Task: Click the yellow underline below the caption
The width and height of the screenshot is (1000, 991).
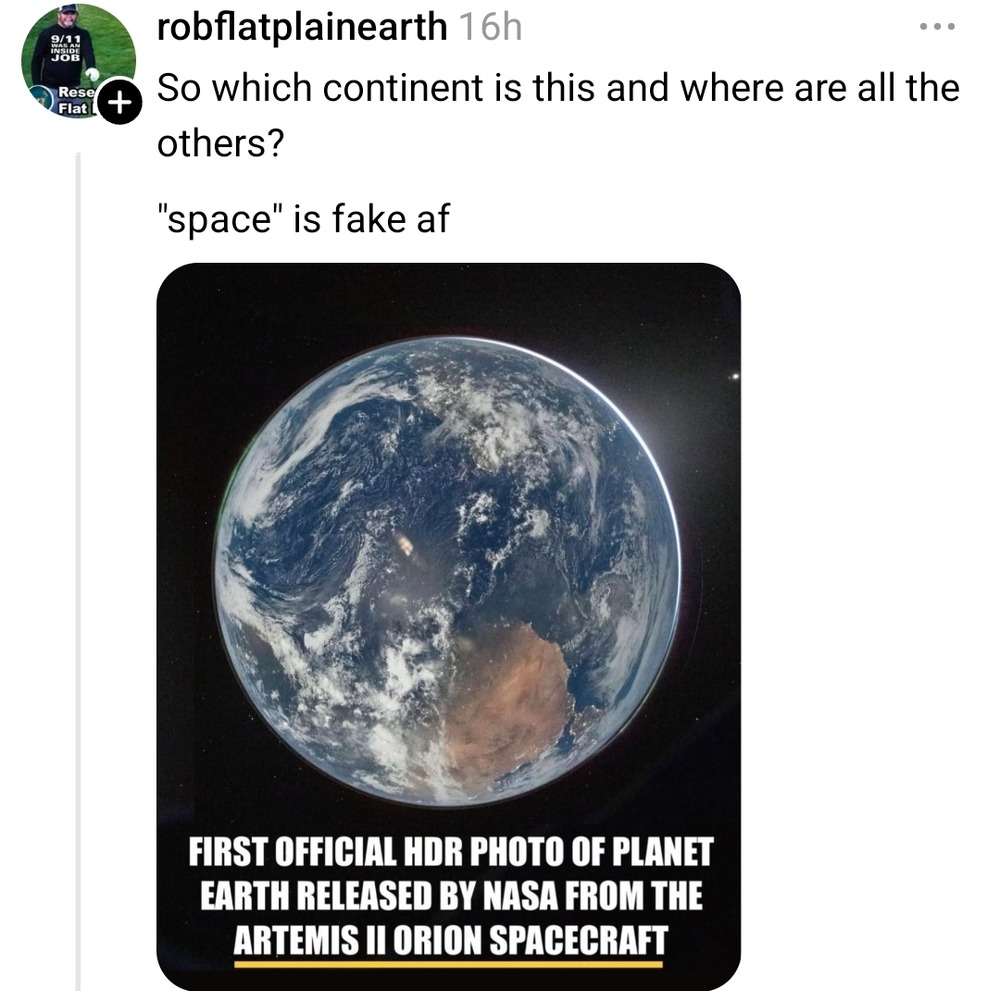Action: point(449,965)
